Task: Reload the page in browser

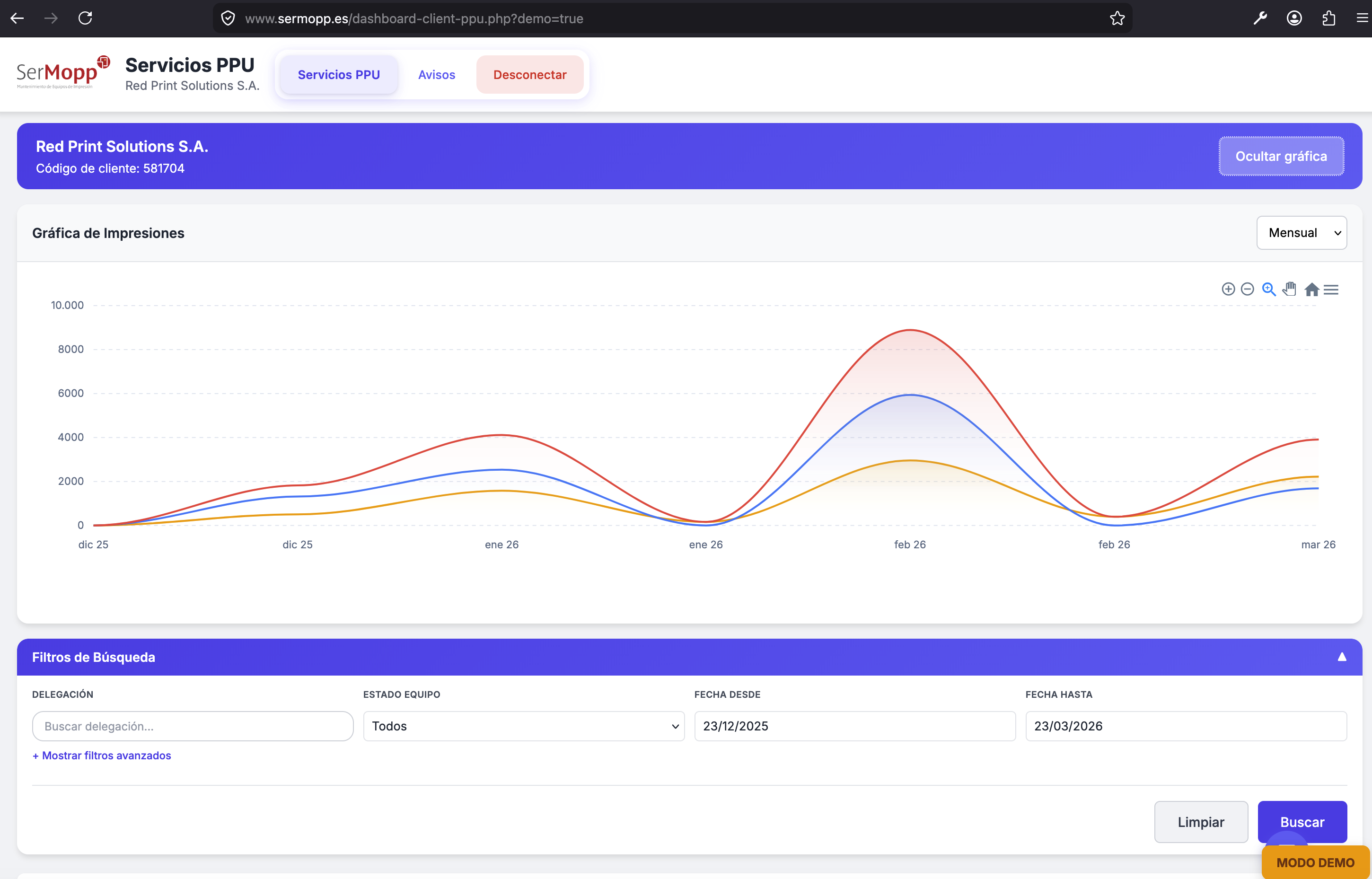Action: (x=86, y=18)
